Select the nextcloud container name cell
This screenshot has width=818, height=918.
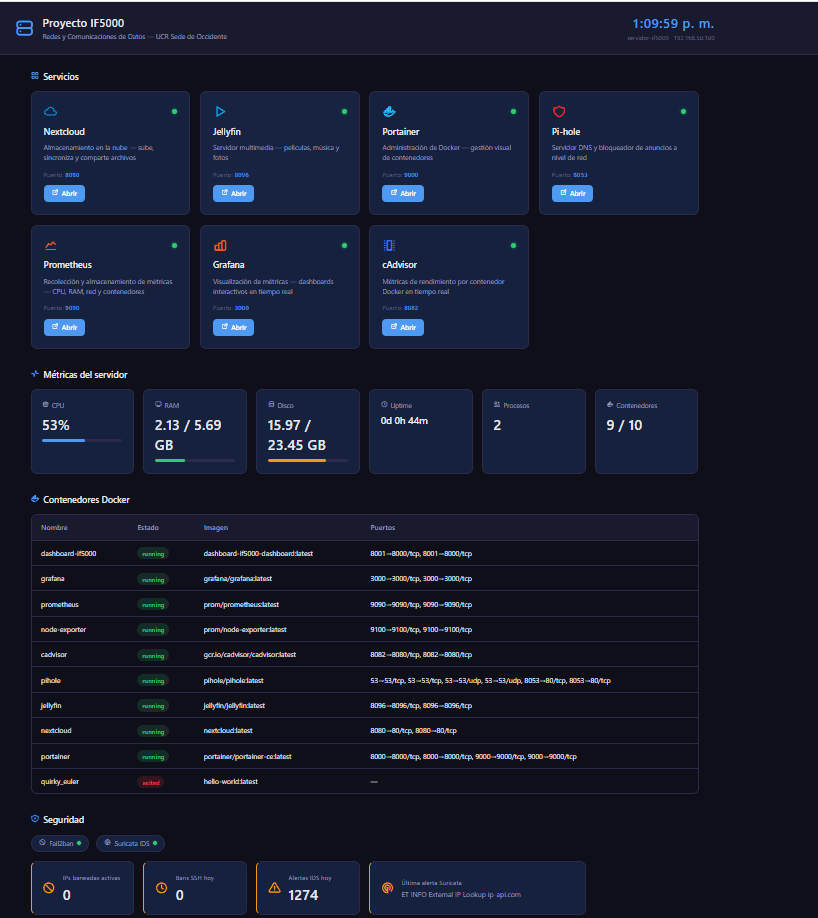(x=56, y=731)
